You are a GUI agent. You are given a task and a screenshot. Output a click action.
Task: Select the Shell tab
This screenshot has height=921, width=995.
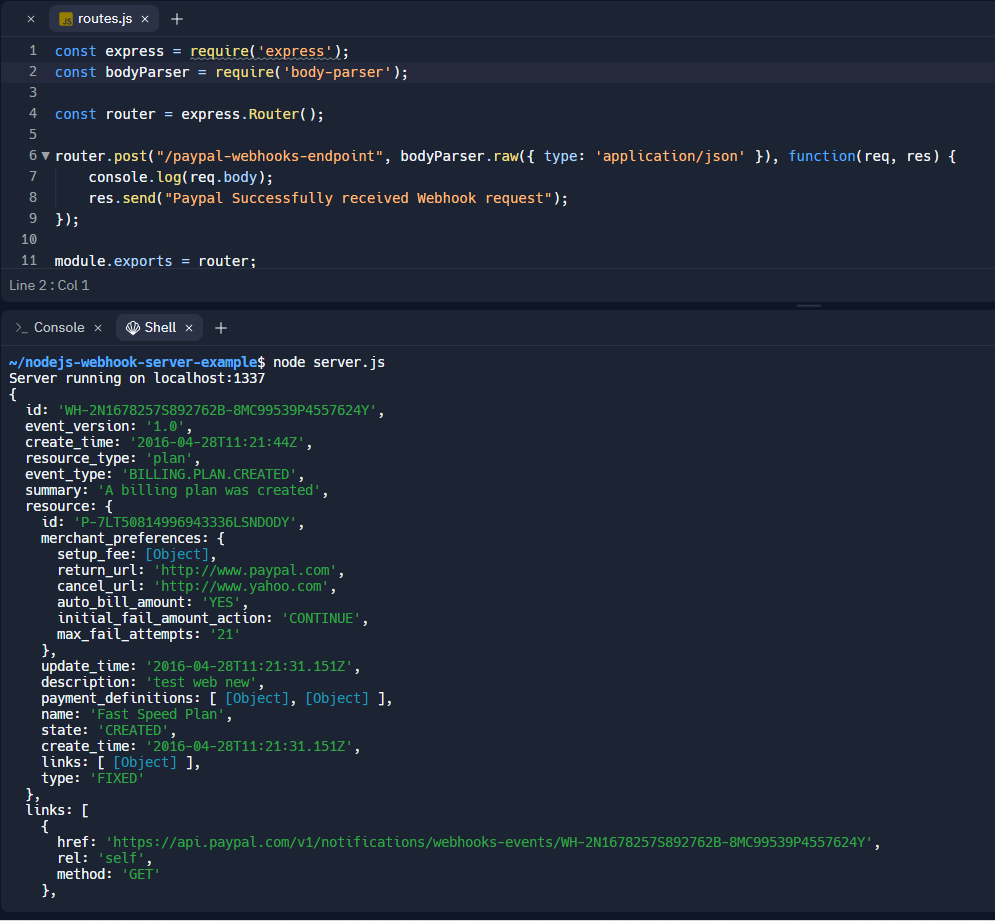pyautogui.click(x=159, y=328)
